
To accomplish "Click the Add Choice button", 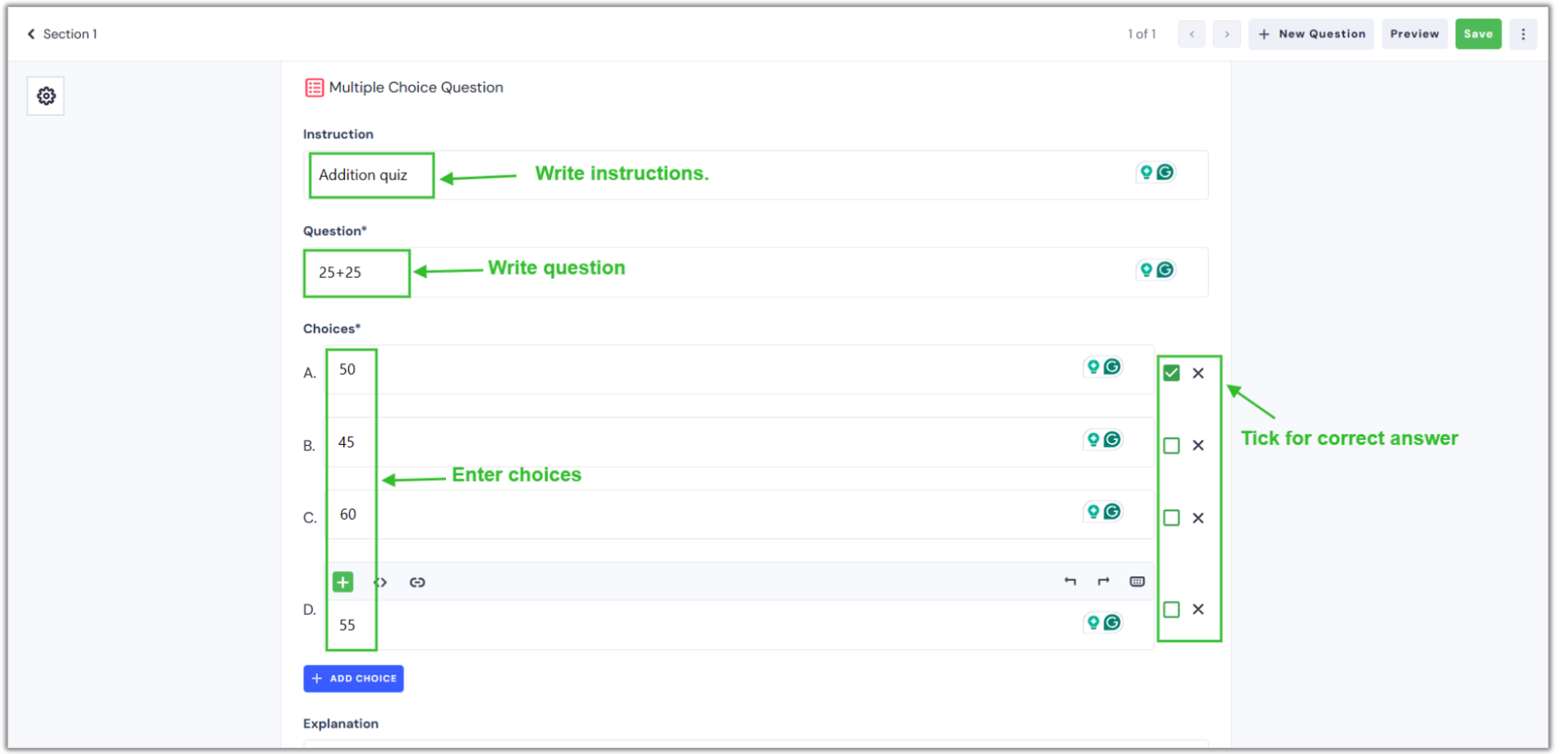I will pos(353,678).
